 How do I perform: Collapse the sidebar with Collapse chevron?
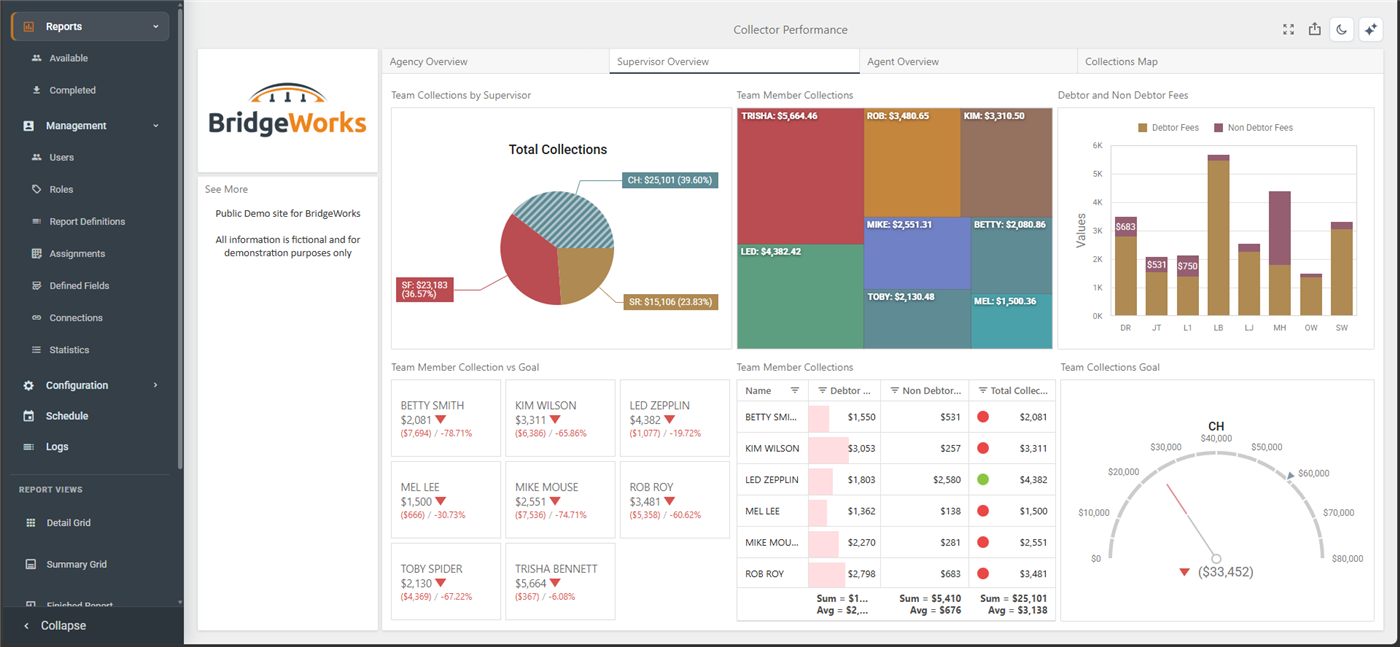27,626
